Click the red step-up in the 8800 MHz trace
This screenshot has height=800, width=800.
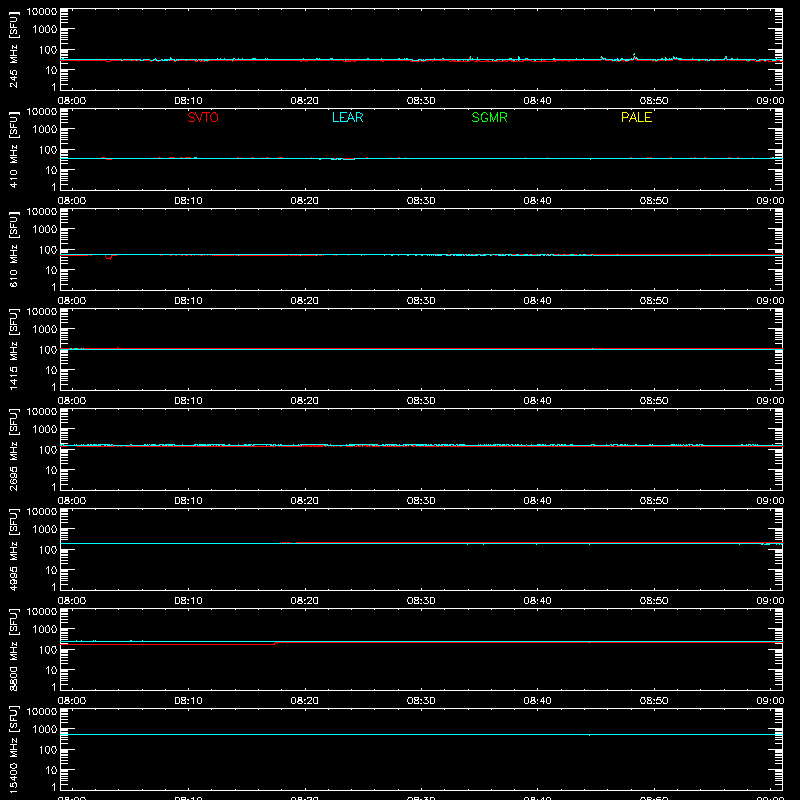[276, 643]
